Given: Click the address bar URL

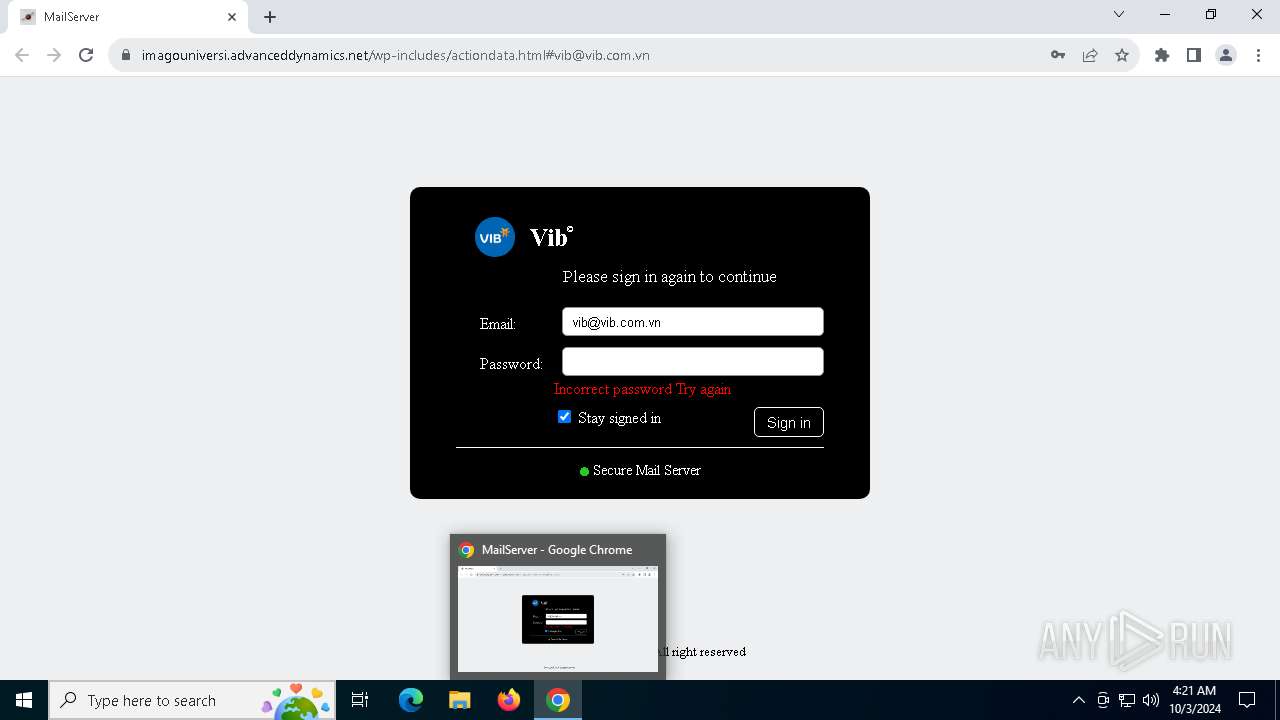Looking at the screenshot, I should coord(396,55).
